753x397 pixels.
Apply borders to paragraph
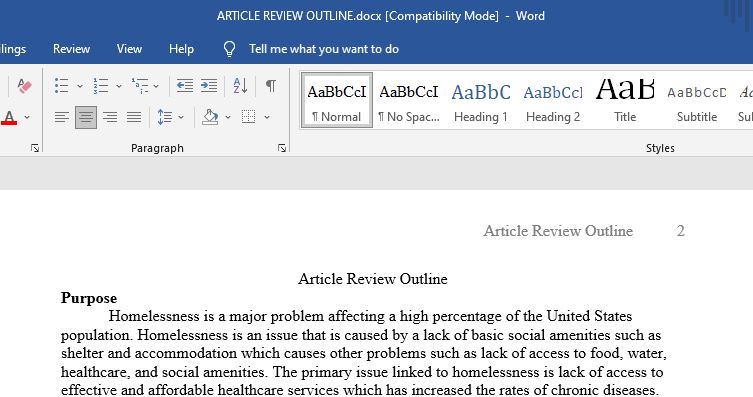(248, 117)
